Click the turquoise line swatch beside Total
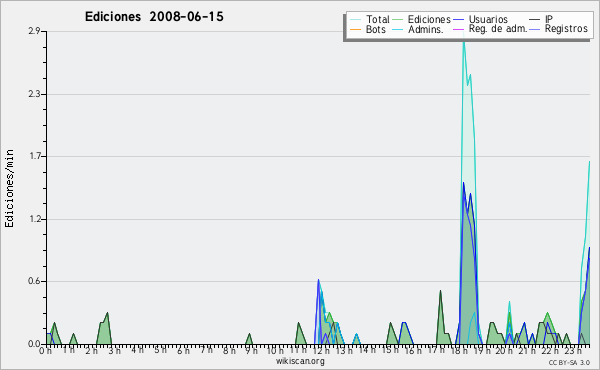This screenshot has width=600, height=370. pyautogui.click(x=355, y=20)
